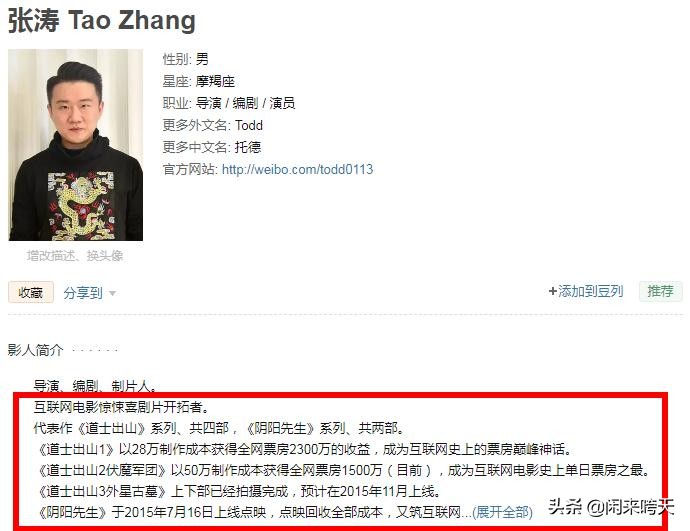
Task: Click the 推荐 button
Action: [x=661, y=291]
